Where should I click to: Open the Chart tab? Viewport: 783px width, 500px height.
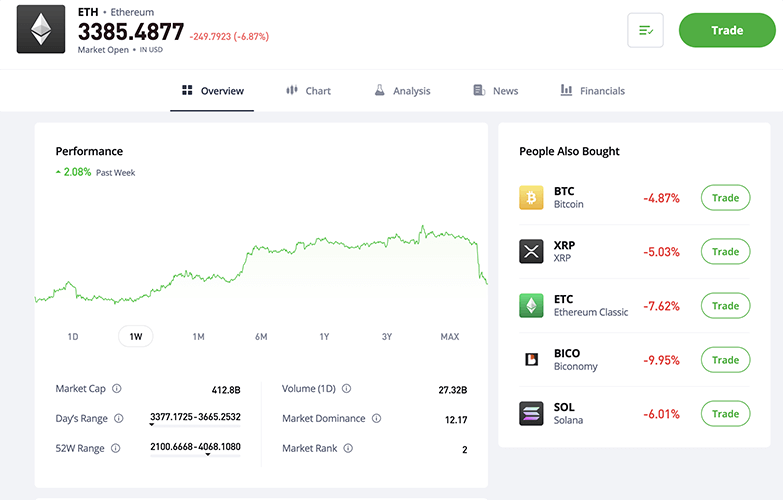[x=308, y=91]
